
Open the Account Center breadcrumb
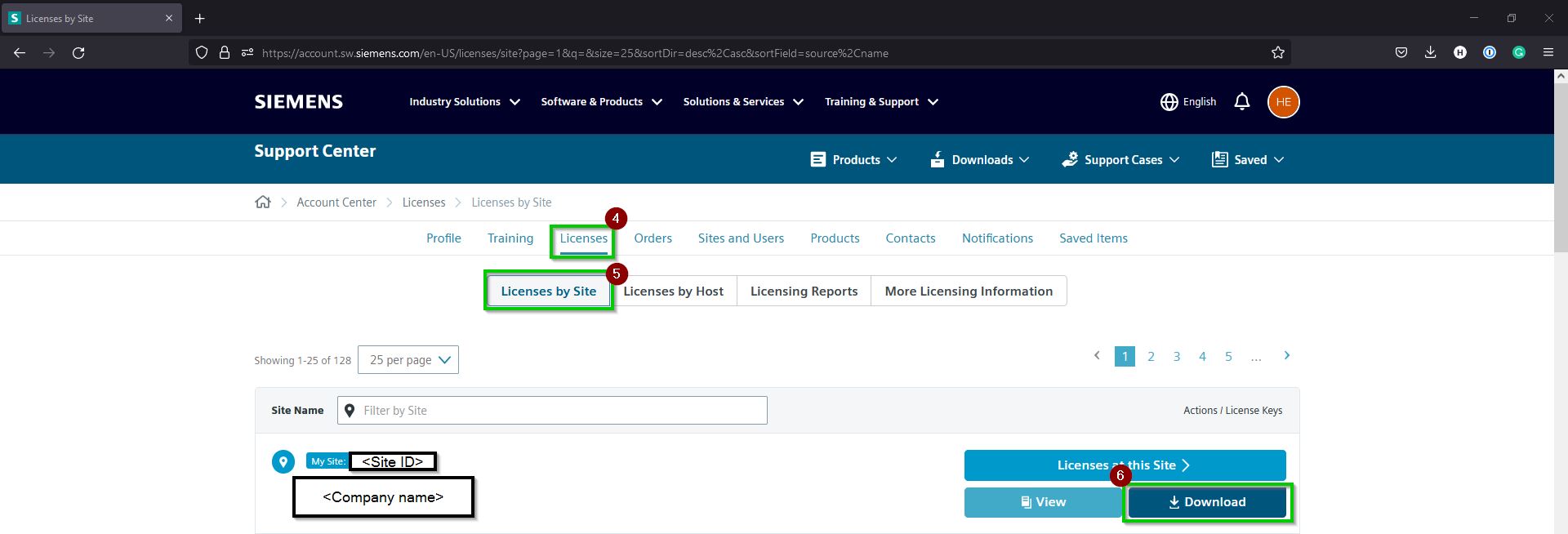tap(336, 202)
